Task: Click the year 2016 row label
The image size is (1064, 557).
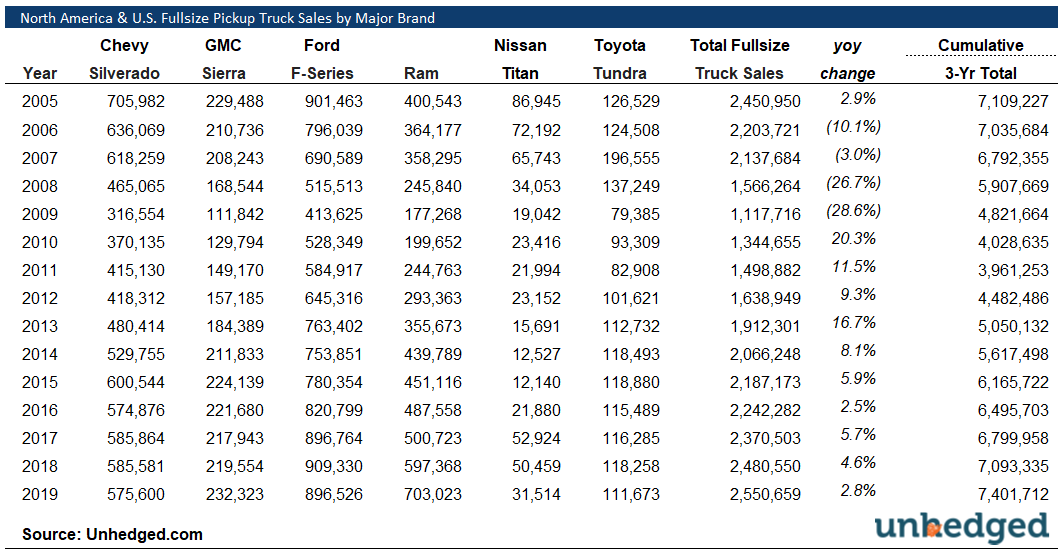Action: pos(40,410)
